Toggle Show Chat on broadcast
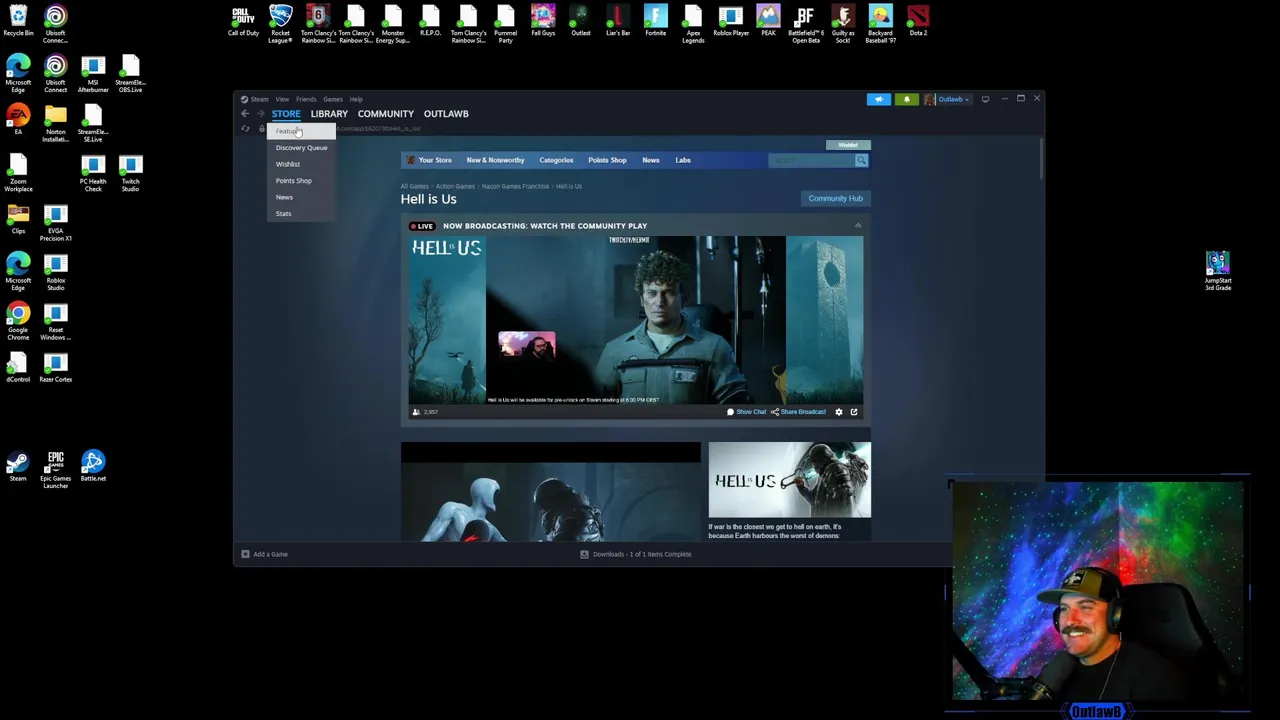This screenshot has width=1280, height=720. [x=746, y=412]
